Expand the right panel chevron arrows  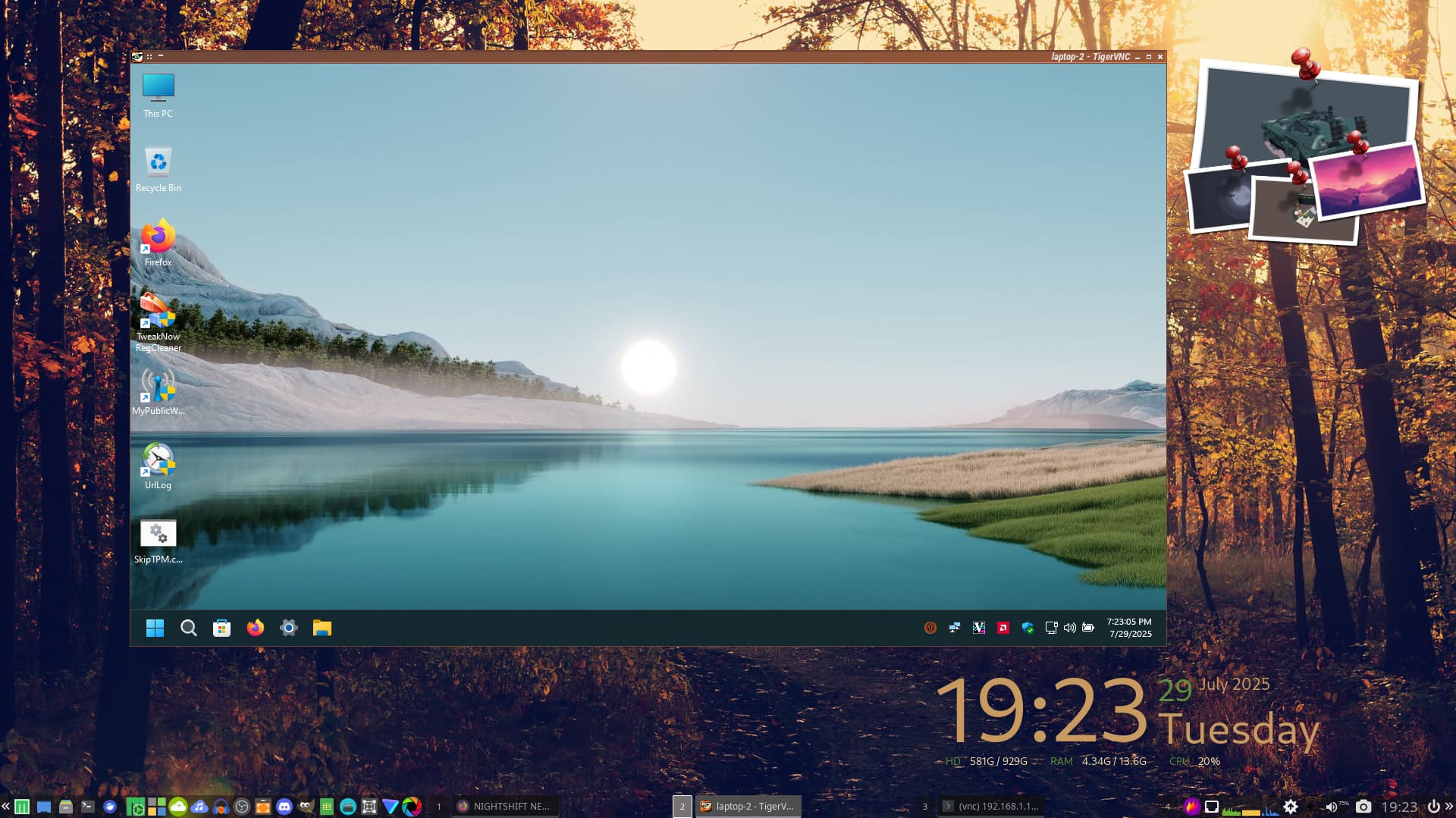[1449, 807]
